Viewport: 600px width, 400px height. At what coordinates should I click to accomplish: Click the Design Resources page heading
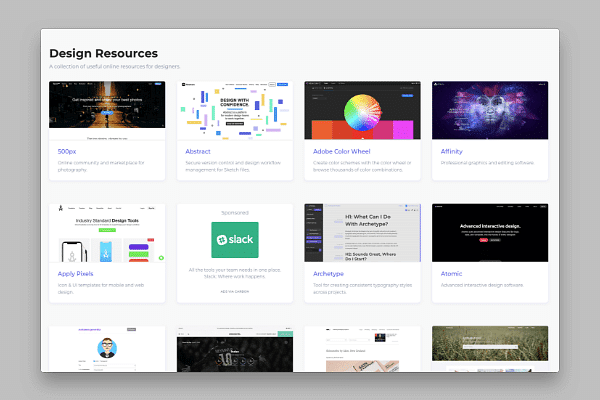pos(103,53)
